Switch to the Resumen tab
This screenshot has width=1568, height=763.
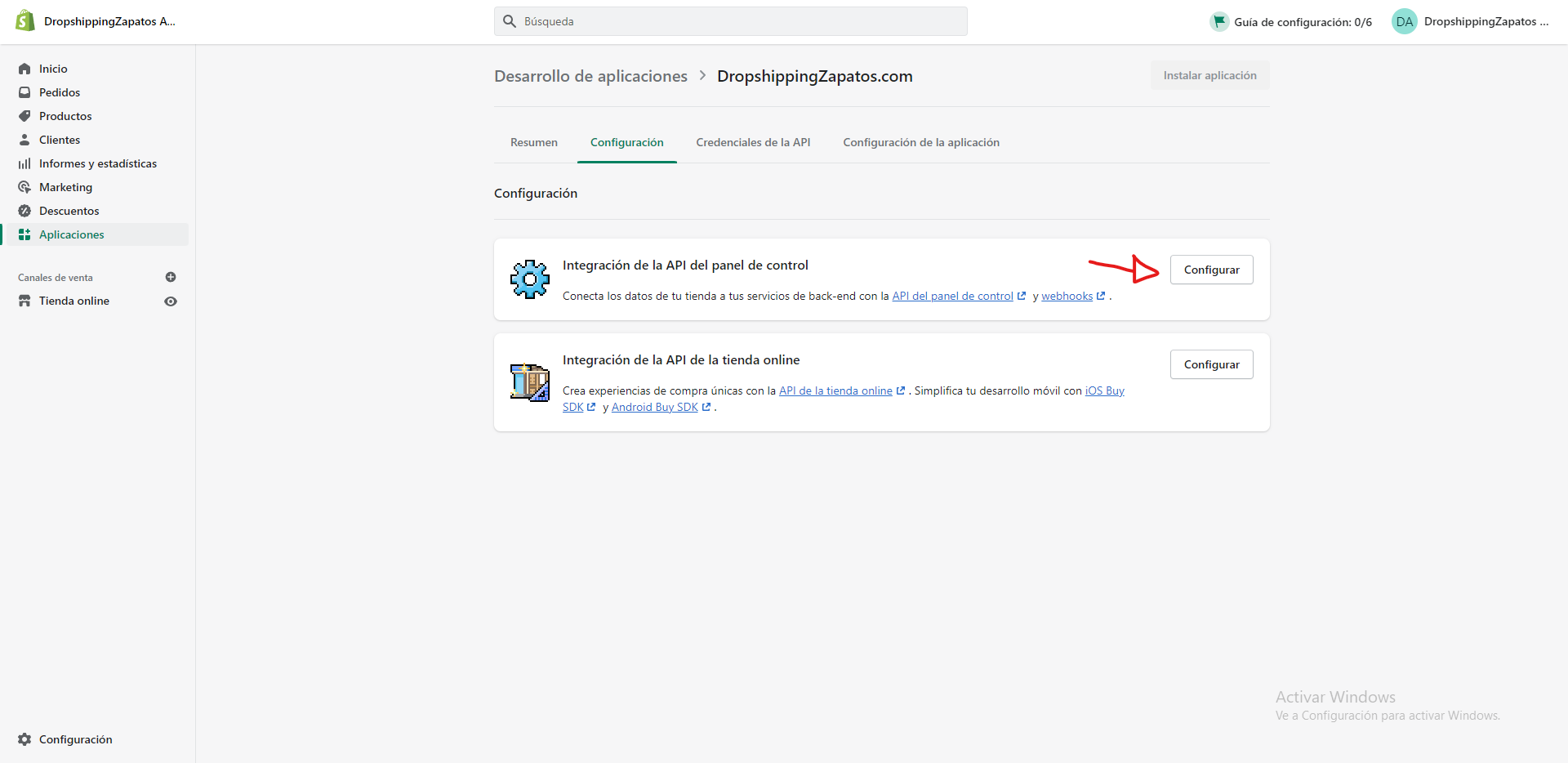point(533,142)
